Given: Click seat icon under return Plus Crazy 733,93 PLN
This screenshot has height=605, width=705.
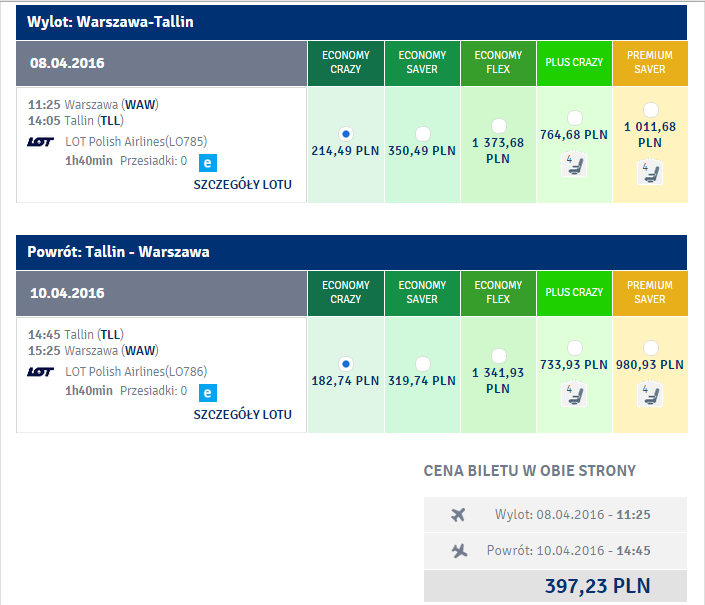Looking at the screenshot, I should pyautogui.click(x=574, y=395).
